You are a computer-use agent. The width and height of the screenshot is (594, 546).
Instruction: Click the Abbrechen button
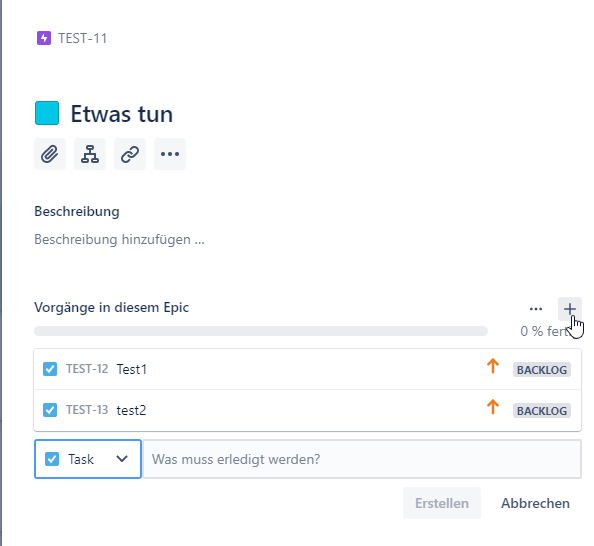click(535, 503)
